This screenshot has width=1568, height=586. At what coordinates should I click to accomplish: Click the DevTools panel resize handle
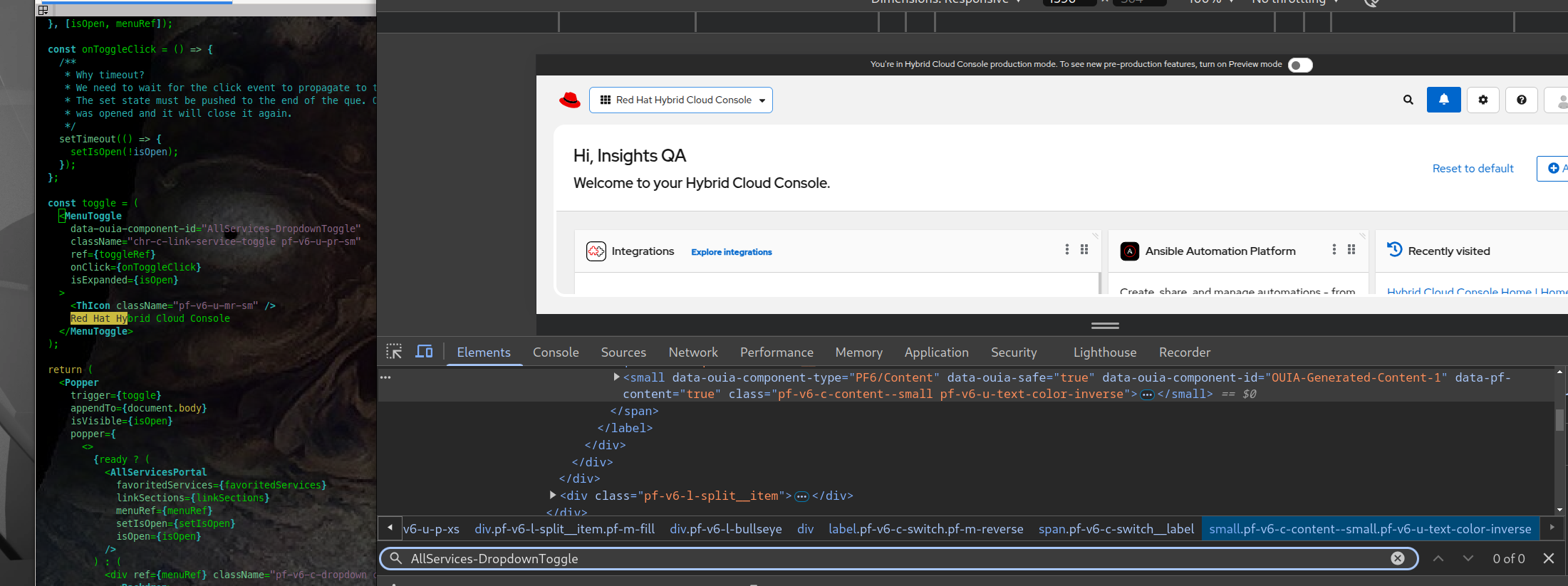(1105, 325)
